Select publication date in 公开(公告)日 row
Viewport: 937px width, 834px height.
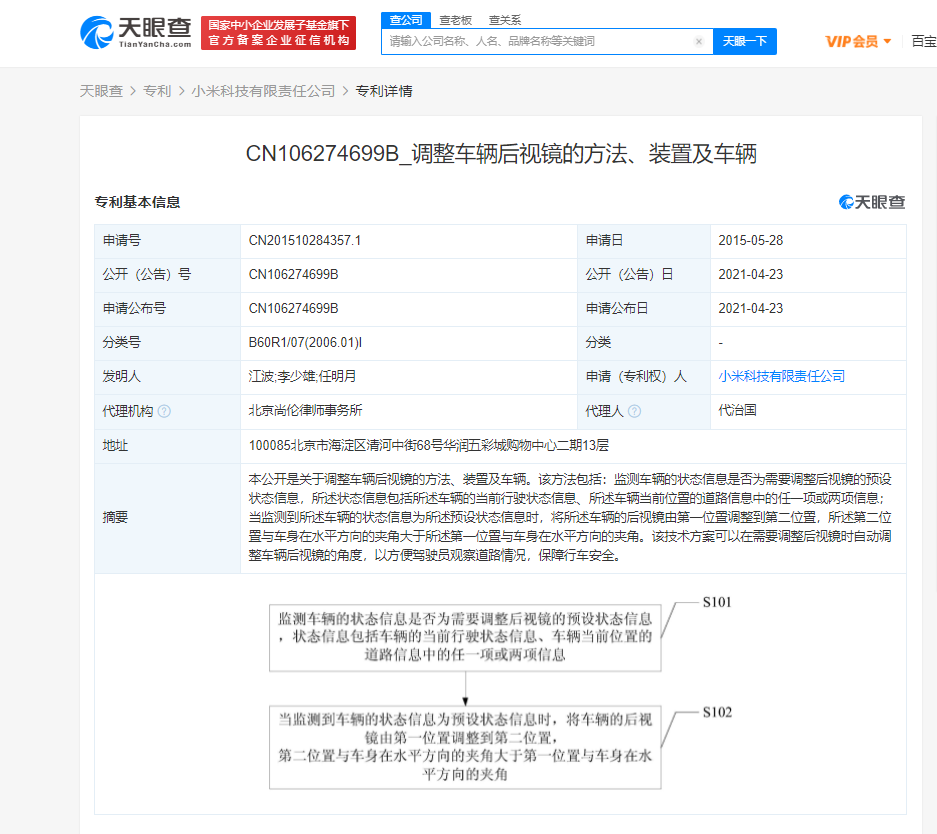[x=751, y=275]
